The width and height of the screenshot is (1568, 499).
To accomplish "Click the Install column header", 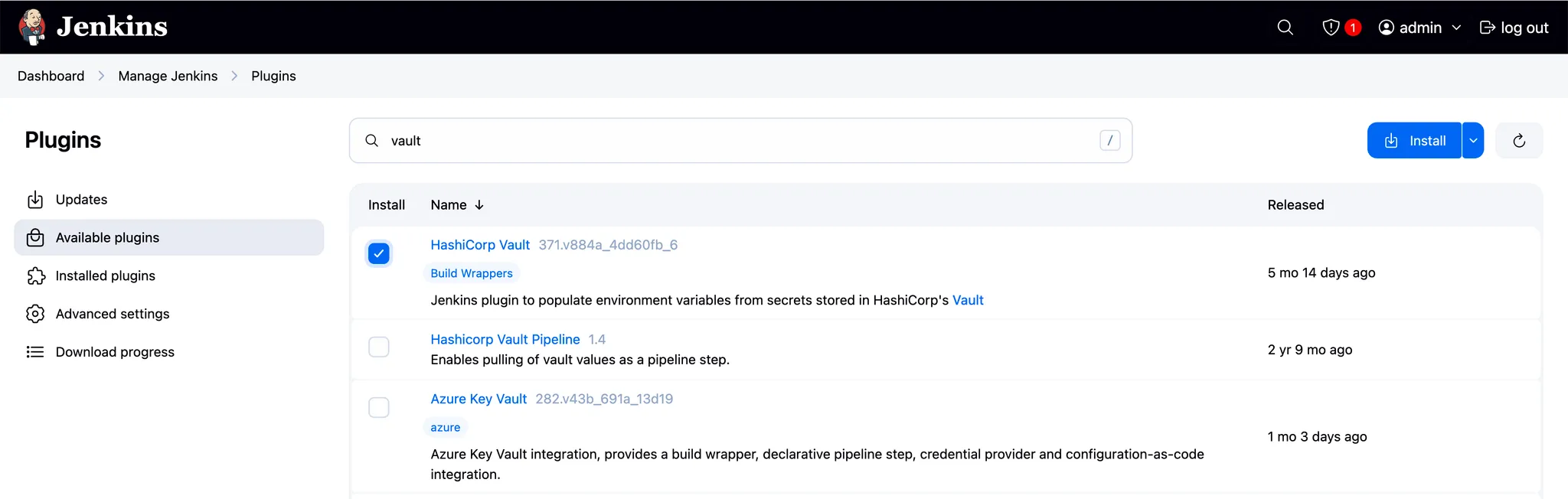I will pyautogui.click(x=387, y=205).
